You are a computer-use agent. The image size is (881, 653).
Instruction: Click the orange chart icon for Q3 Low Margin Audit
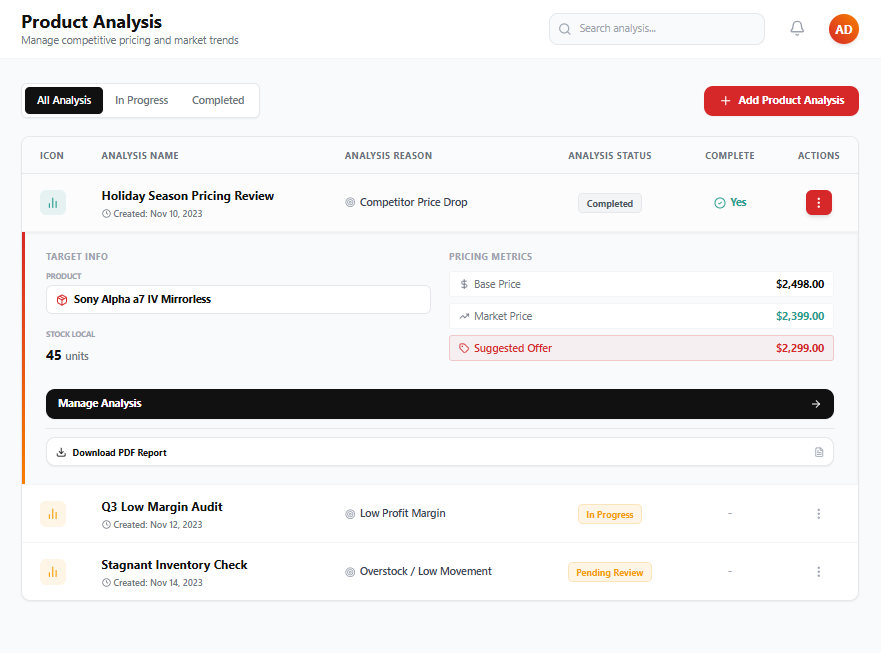pos(53,514)
